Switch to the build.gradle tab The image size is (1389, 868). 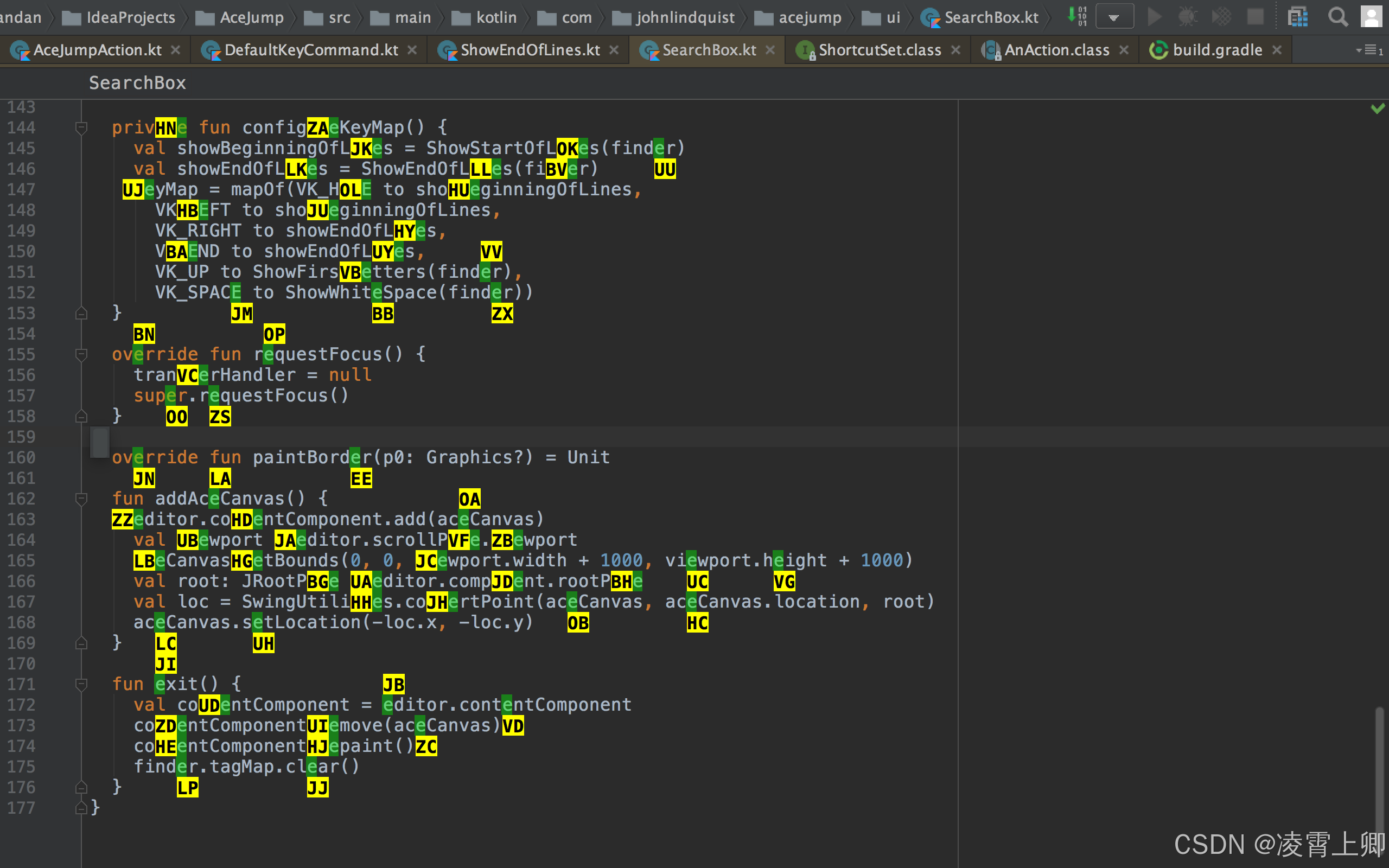coord(1217,50)
